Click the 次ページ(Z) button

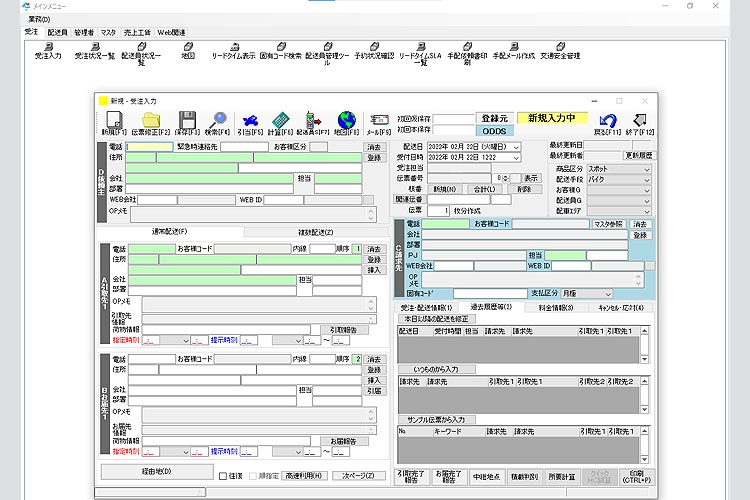(358, 476)
